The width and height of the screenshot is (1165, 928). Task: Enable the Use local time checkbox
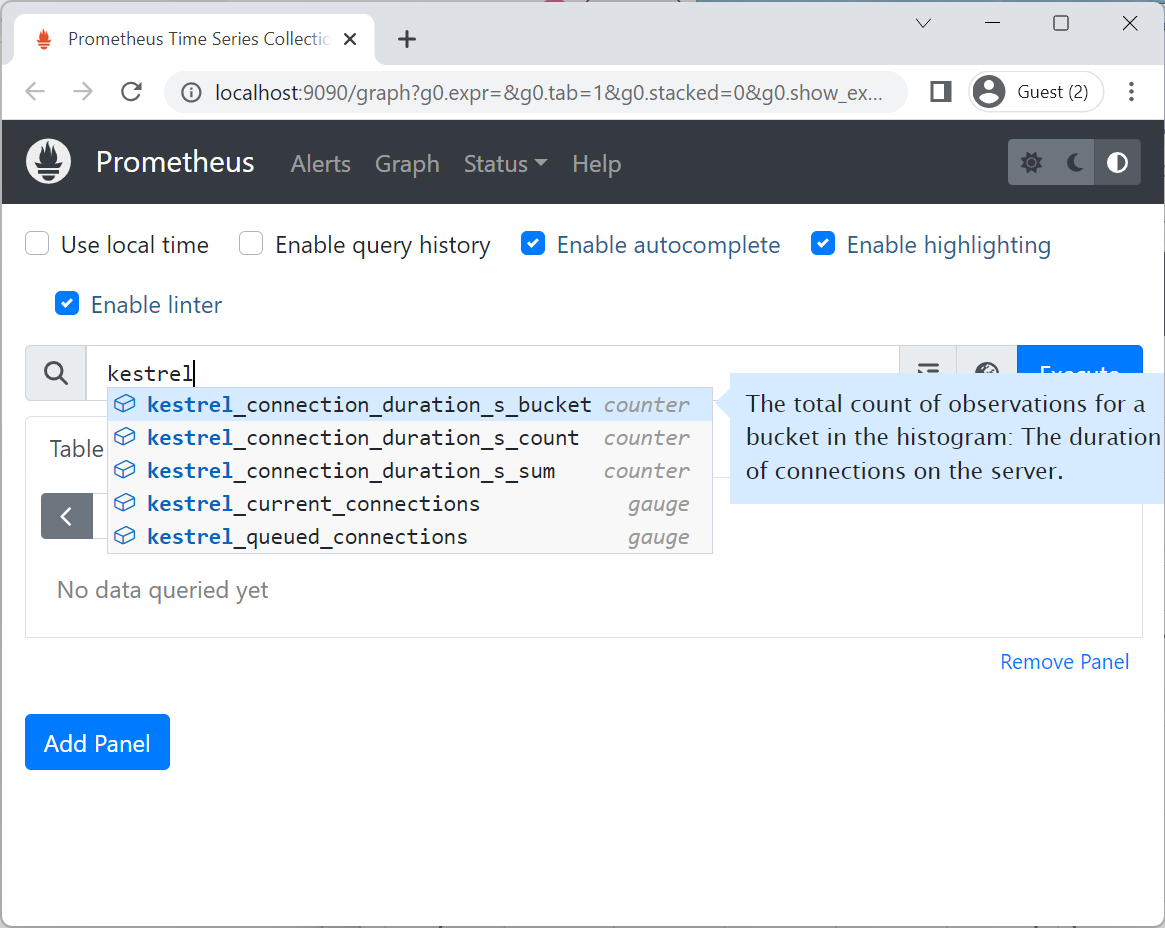tap(36, 243)
